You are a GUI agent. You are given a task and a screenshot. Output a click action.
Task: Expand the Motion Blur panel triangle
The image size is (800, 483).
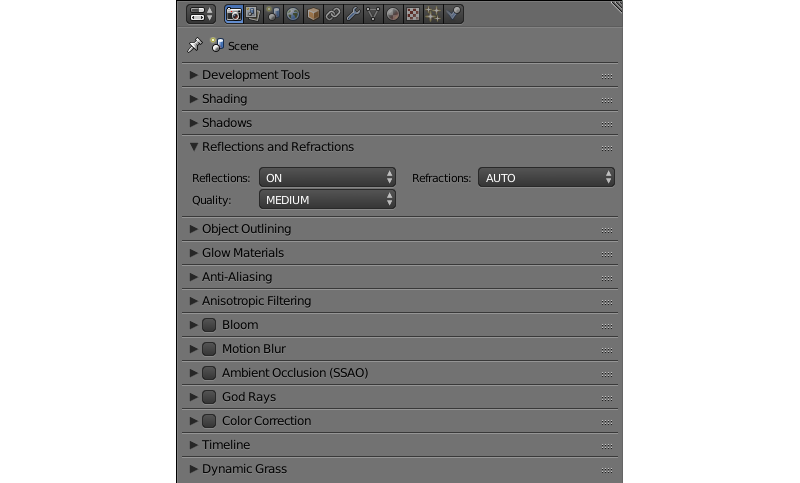coord(193,348)
